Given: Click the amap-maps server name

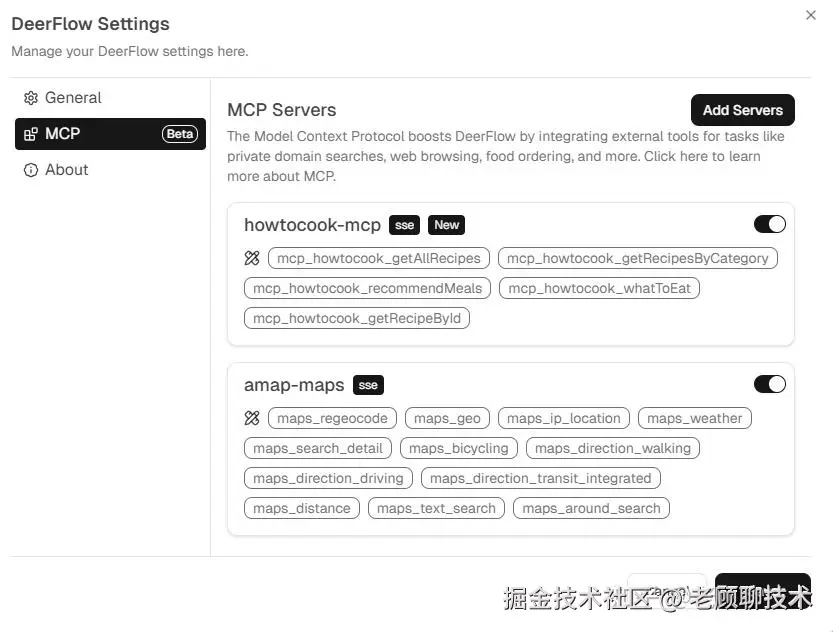Looking at the screenshot, I should coord(294,385).
